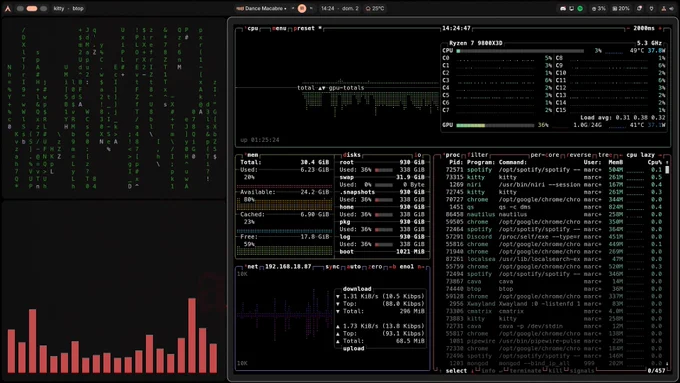Toggle the mem box label
680x383 pixels.
click(x=252, y=155)
